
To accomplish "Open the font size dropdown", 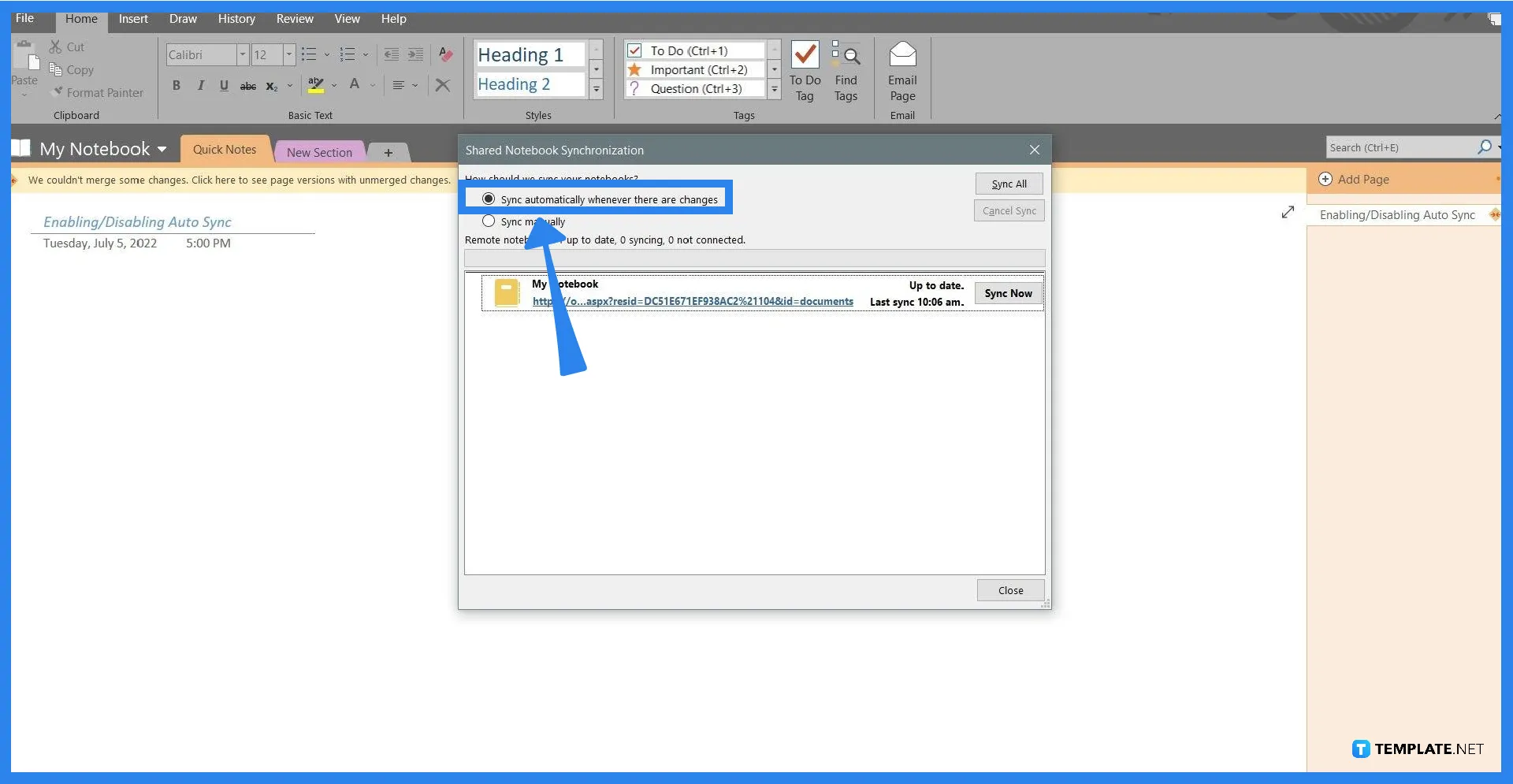I will click(288, 55).
